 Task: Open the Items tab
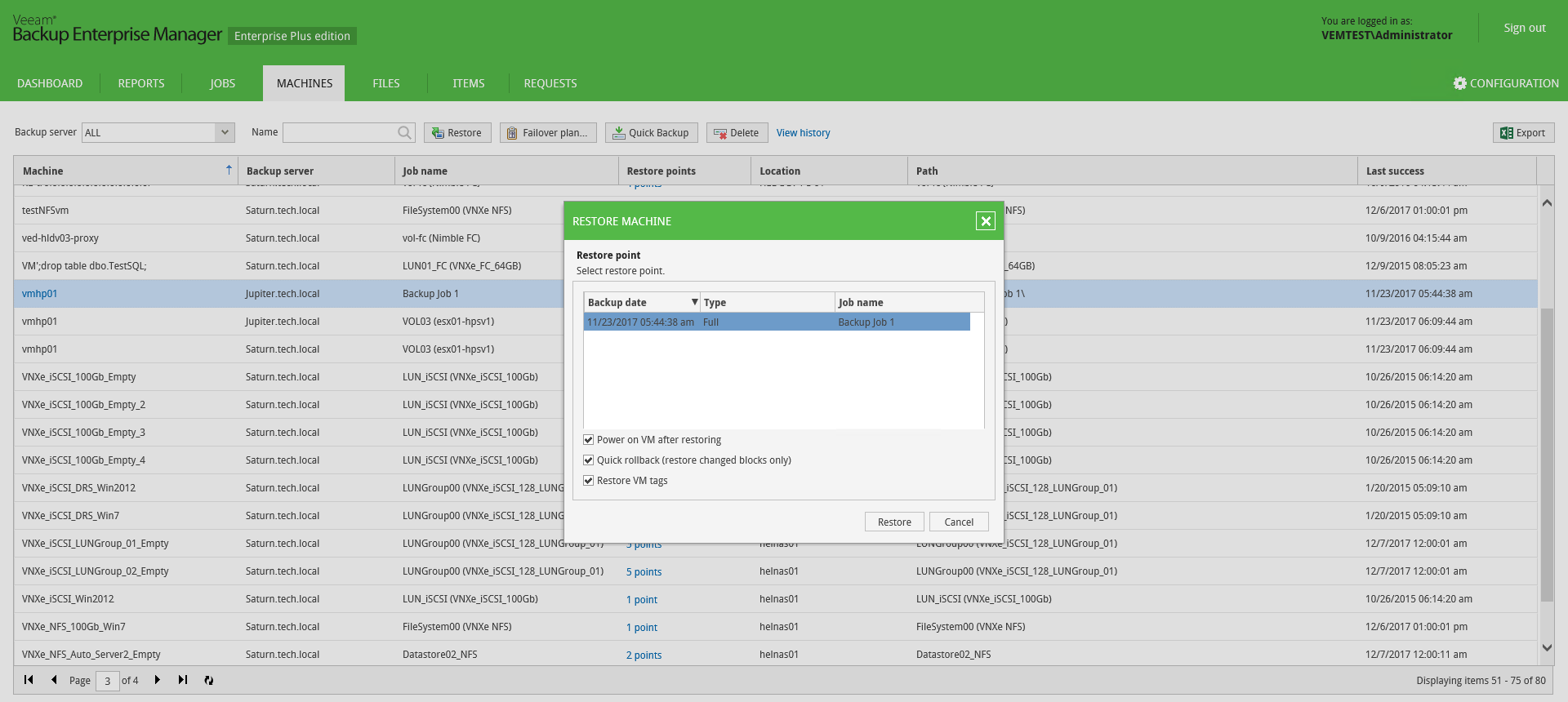point(469,83)
